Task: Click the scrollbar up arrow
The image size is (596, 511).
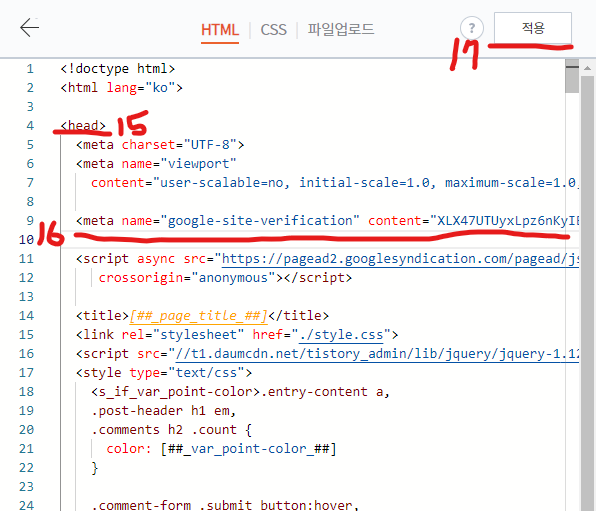Action: pos(587,68)
